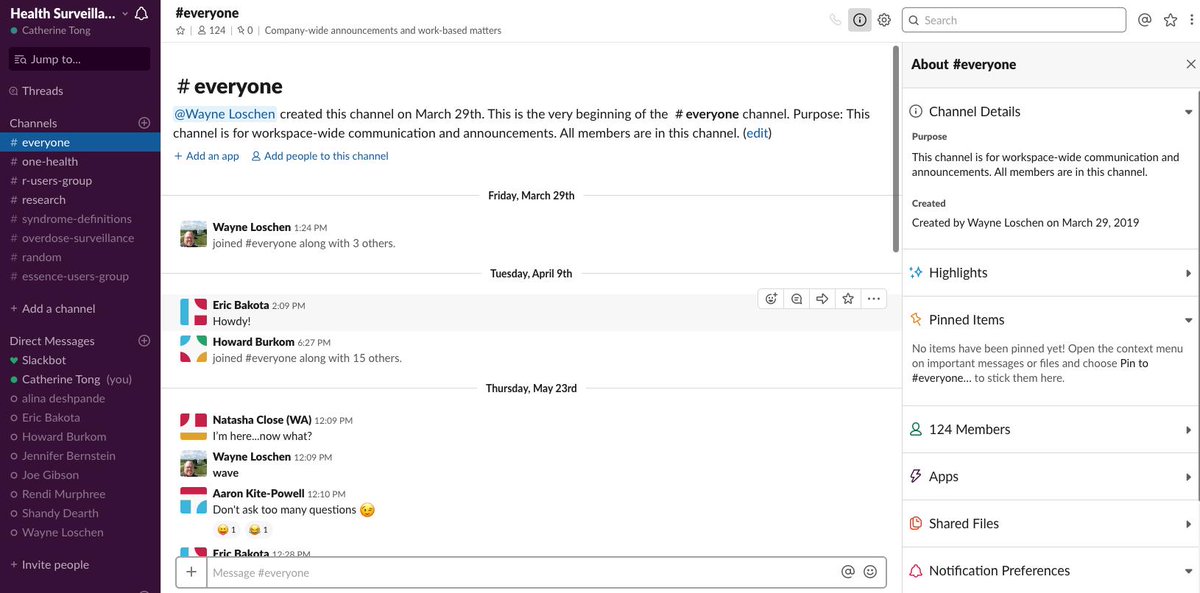Screen dimensions: 1200x593
Task: Share the Howdy message with arrow icon
Action: tap(822, 298)
